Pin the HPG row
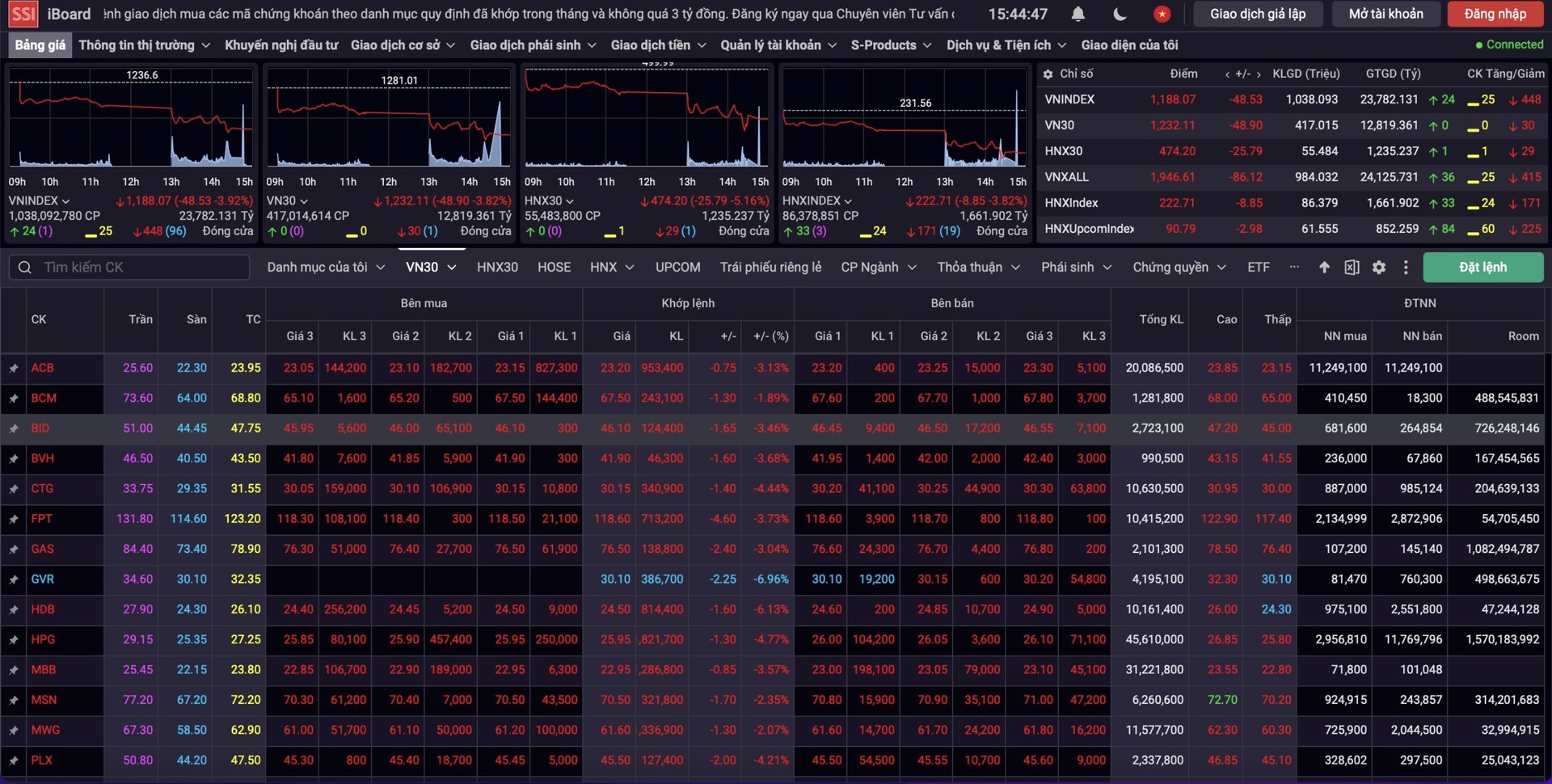The height and width of the screenshot is (784, 1552). click(x=14, y=640)
